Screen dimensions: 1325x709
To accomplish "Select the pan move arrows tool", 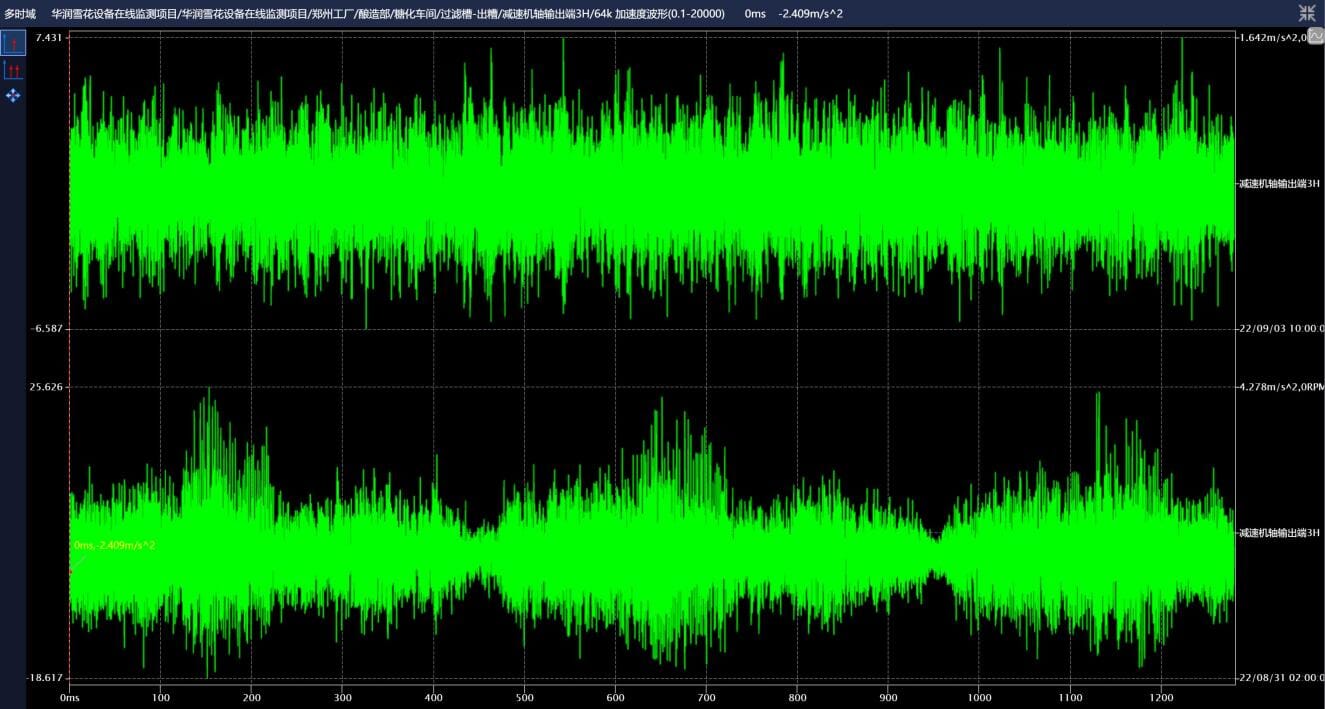I will click(x=13, y=95).
